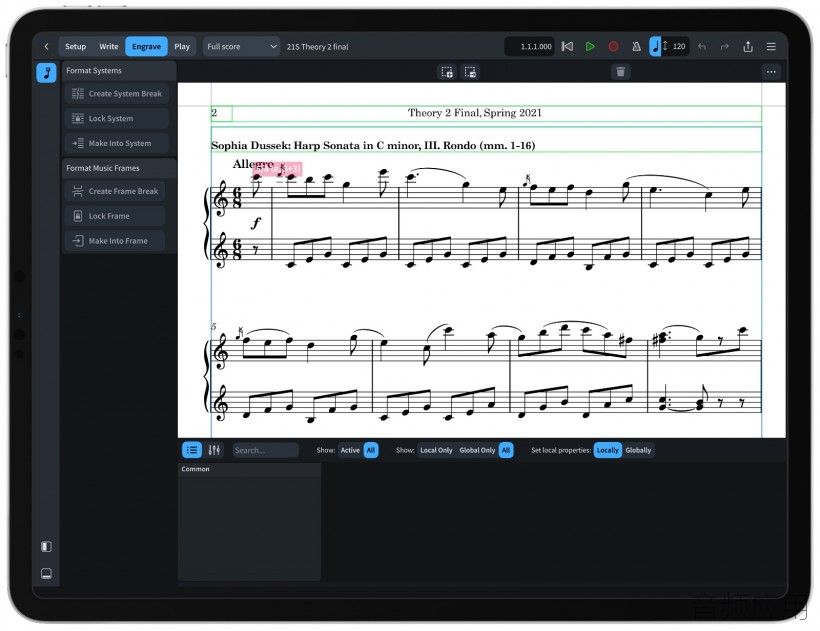Rewind to the beginning of the flow
Viewport: 820px width, 631px height.
click(x=567, y=47)
